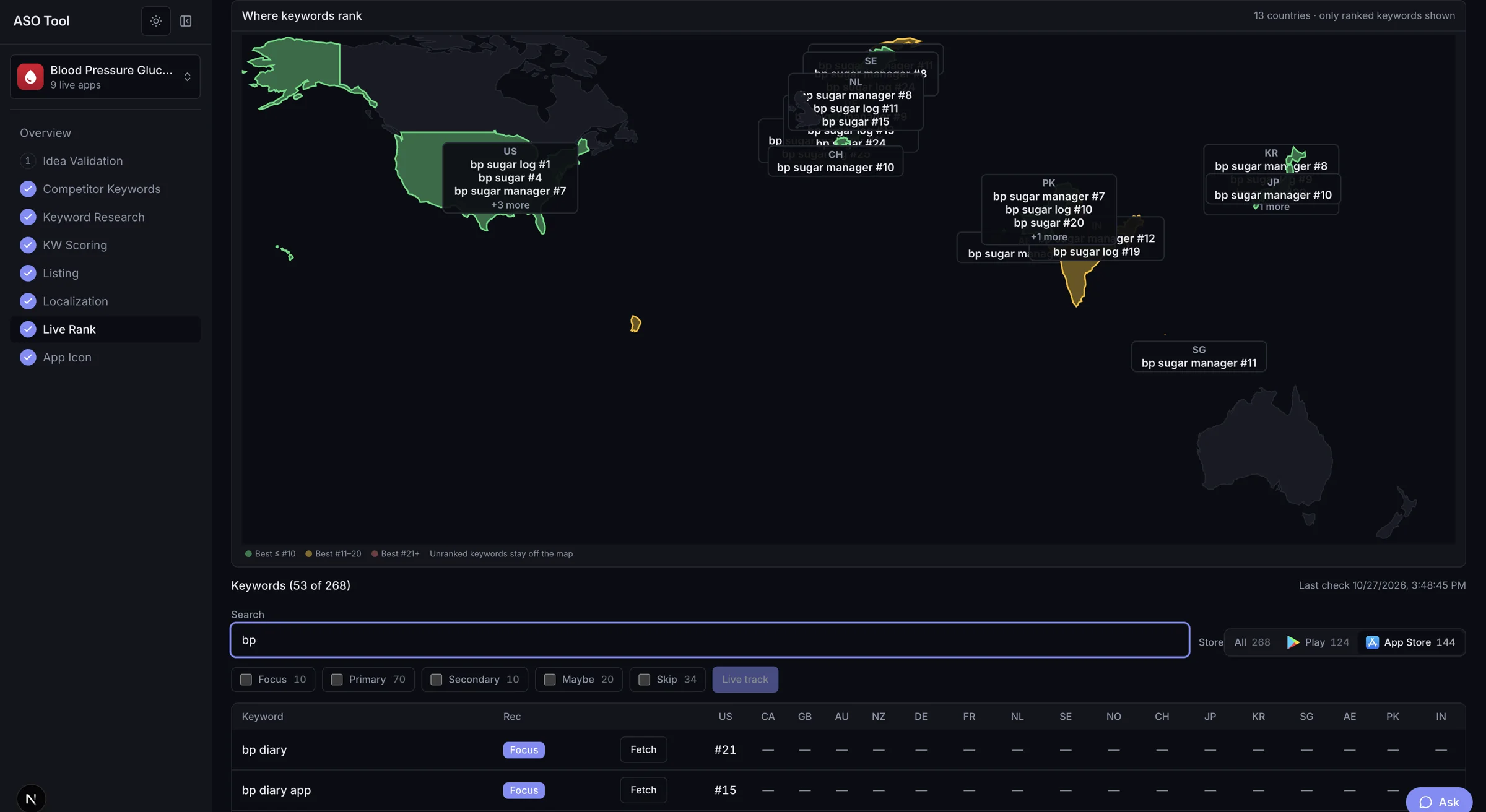This screenshot has height=812, width=1486.
Task: Go to the Overview page
Action: pyautogui.click(x=45, y=133)
